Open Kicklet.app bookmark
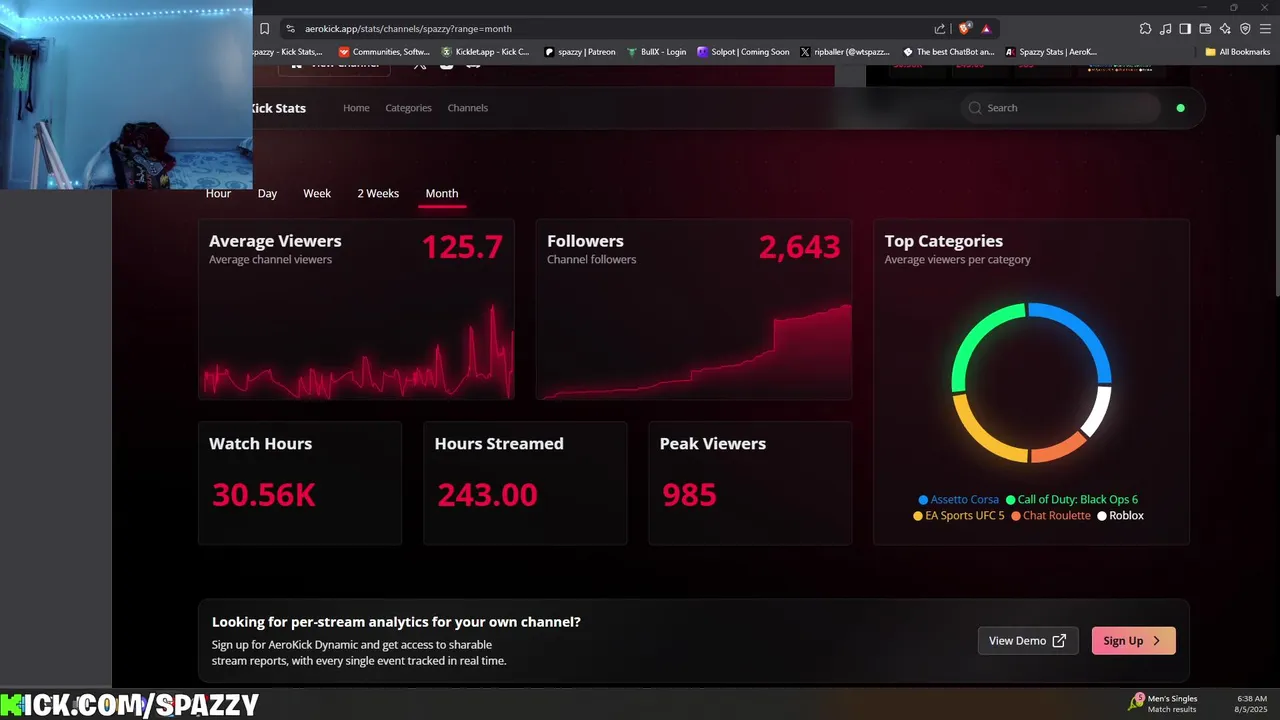The width and height of the screenshot is (1280, 720). tap(485, 52)
